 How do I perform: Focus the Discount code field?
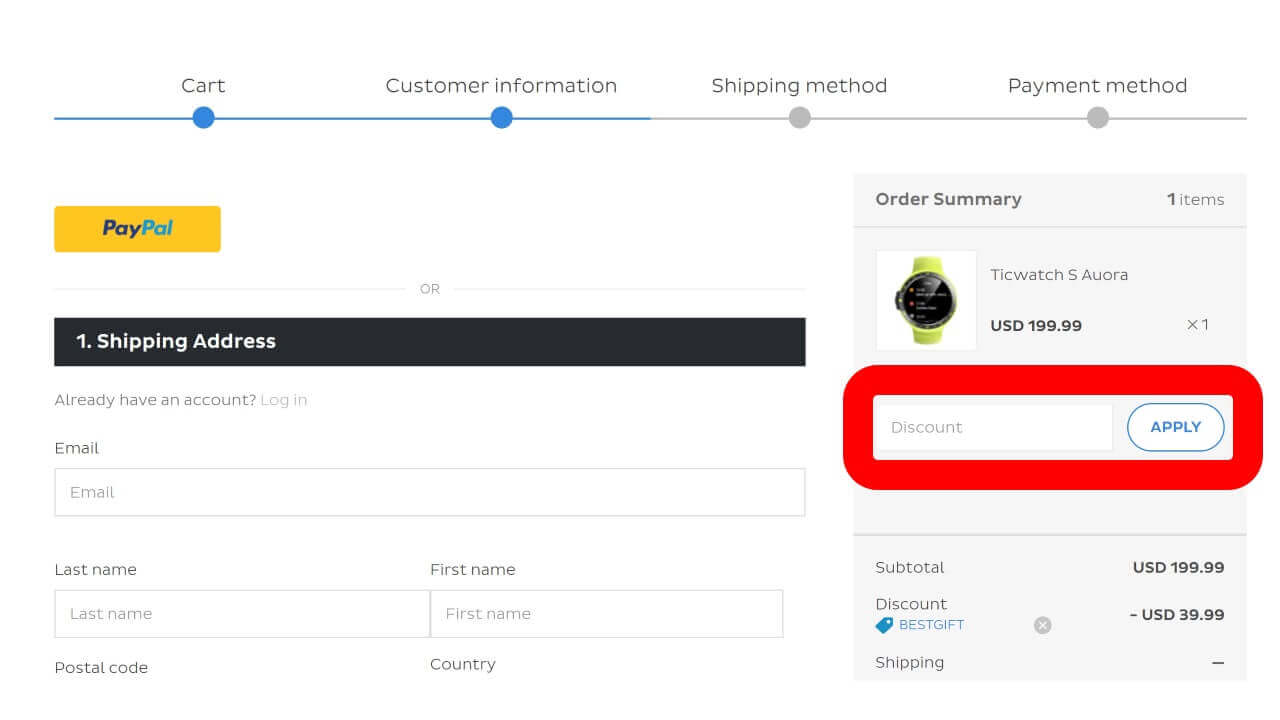coord(994,428)
